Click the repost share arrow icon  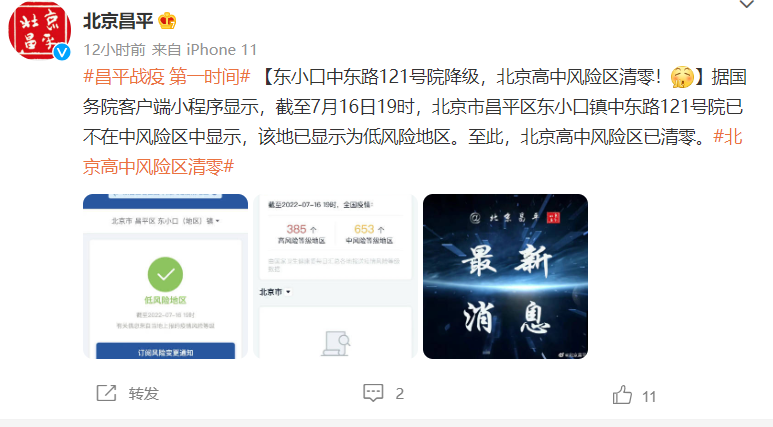coord(106,393)
